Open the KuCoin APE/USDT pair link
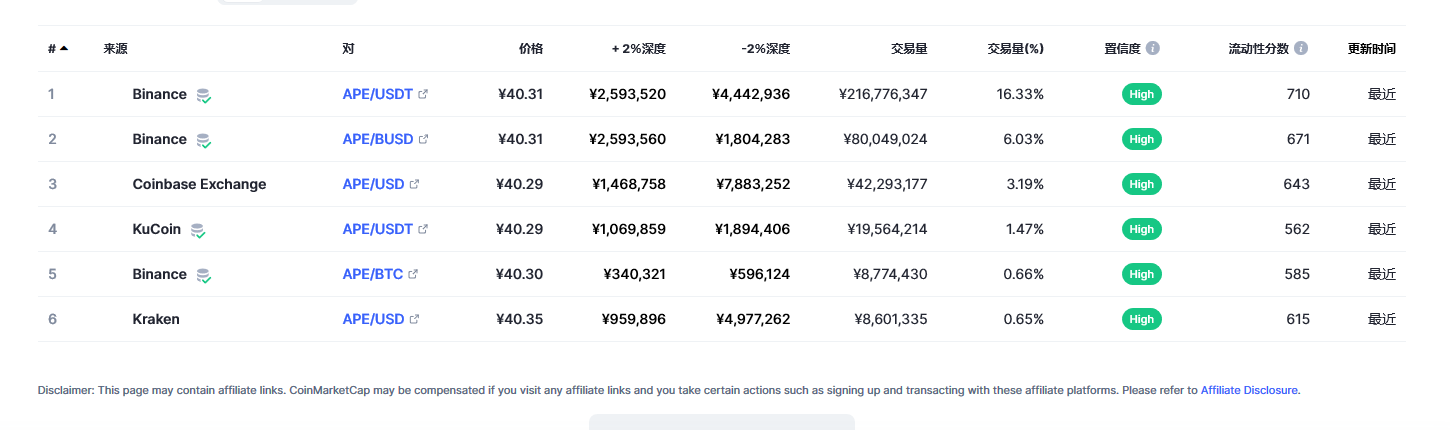Viewport: 1450px width, 430px height. [x=378, y=229]
